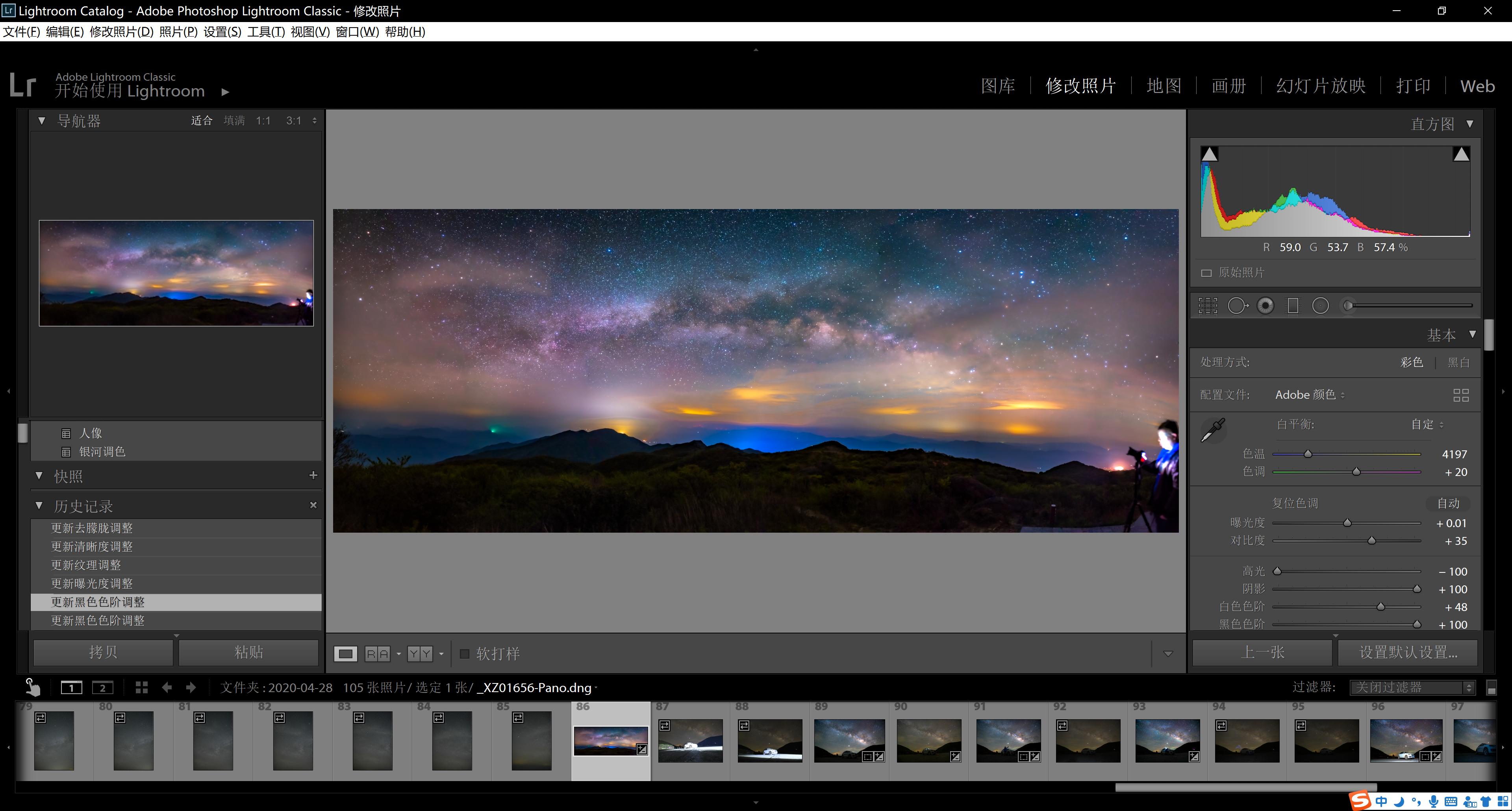Image resolution: width=1512 pixels, height=811 pixels.
Task: Toggle the 原始照片 checkbox
Action: tap(1206, 273)
